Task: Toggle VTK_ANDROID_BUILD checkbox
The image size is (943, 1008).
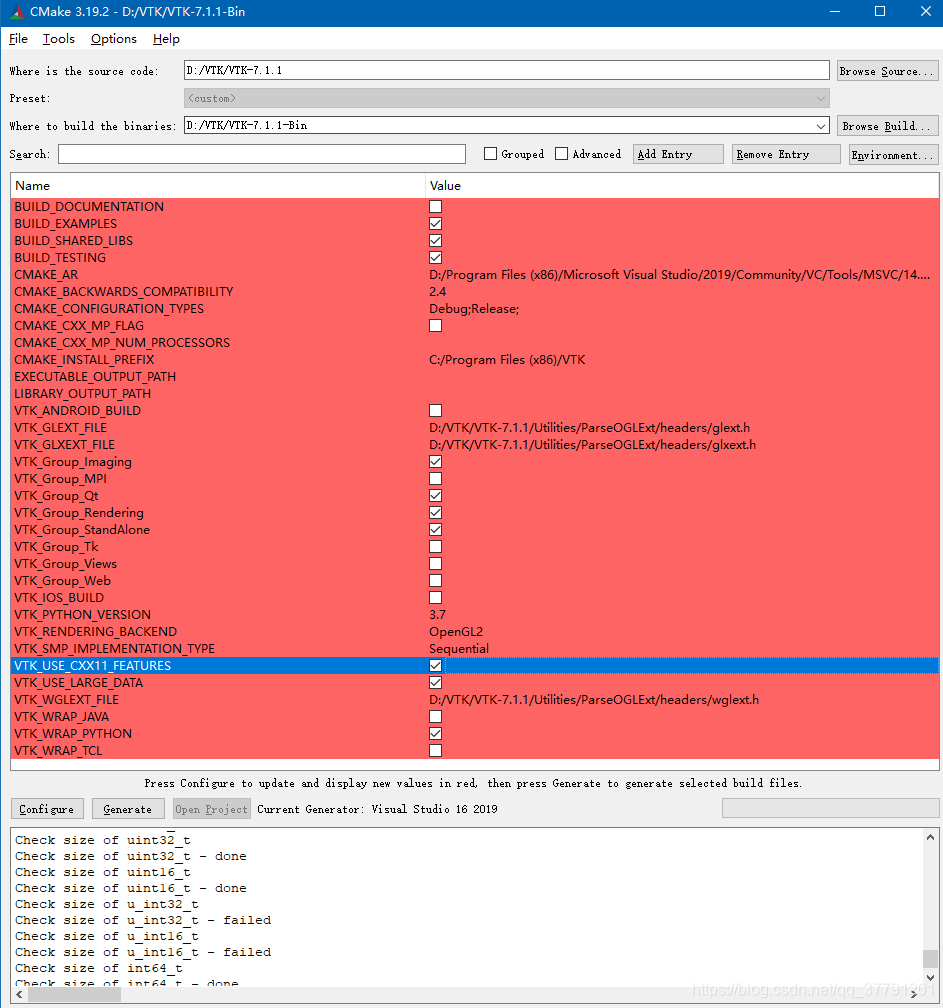Action: click(436, 411)
